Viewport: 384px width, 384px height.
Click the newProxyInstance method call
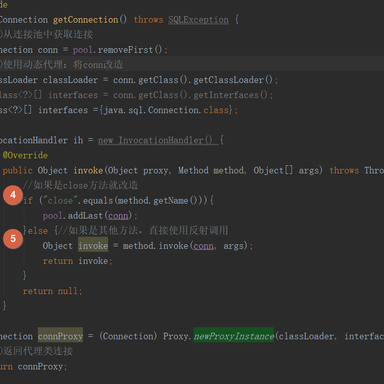pos(234,336)
